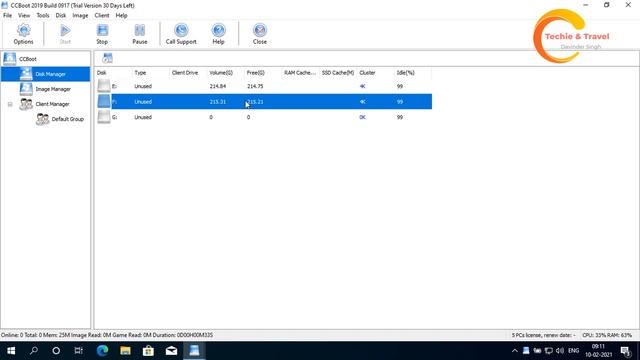Open taskbar Search
640x360 pixels.
[34, 351]
